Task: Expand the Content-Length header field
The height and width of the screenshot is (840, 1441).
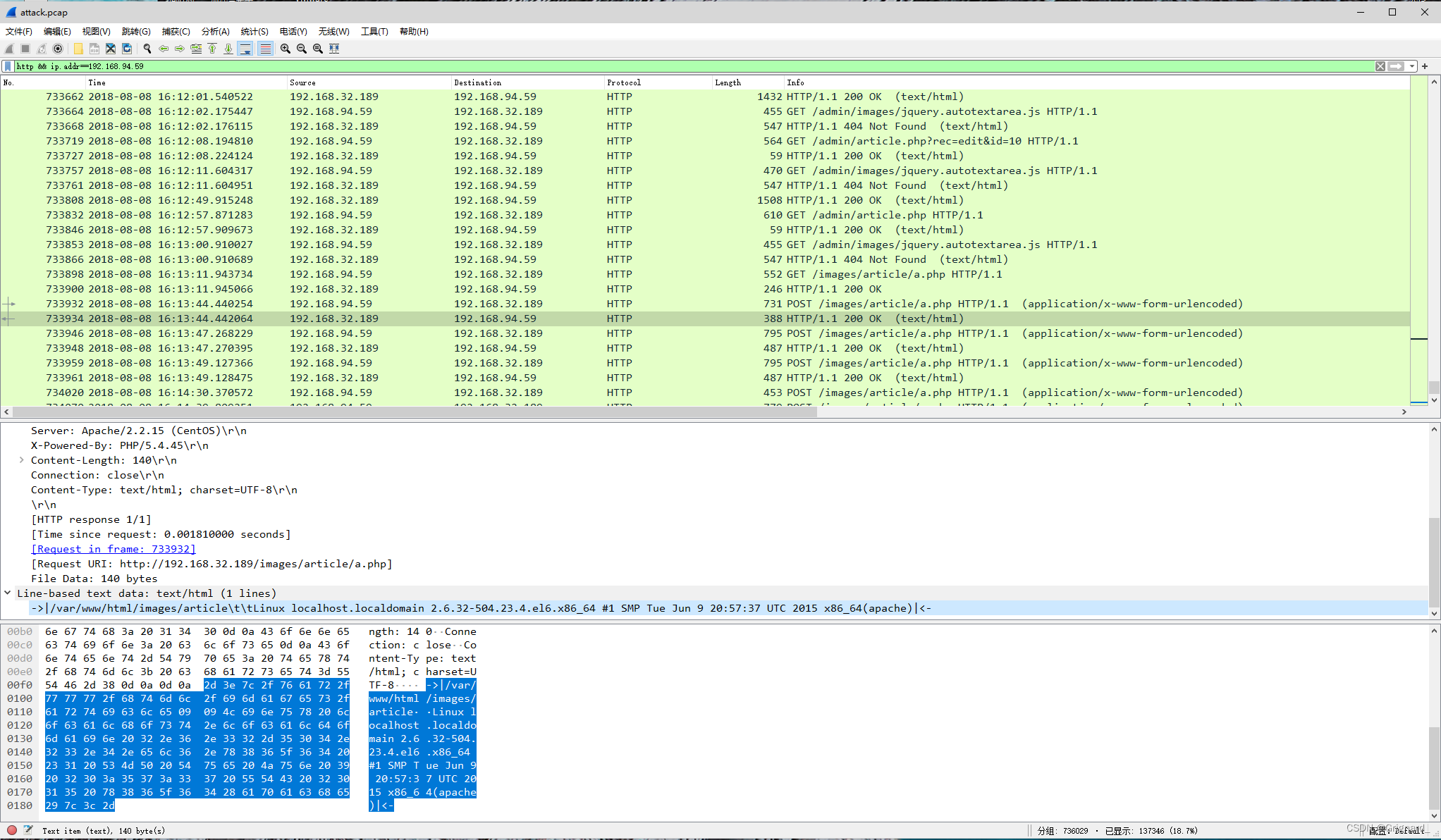Action: 22,460
